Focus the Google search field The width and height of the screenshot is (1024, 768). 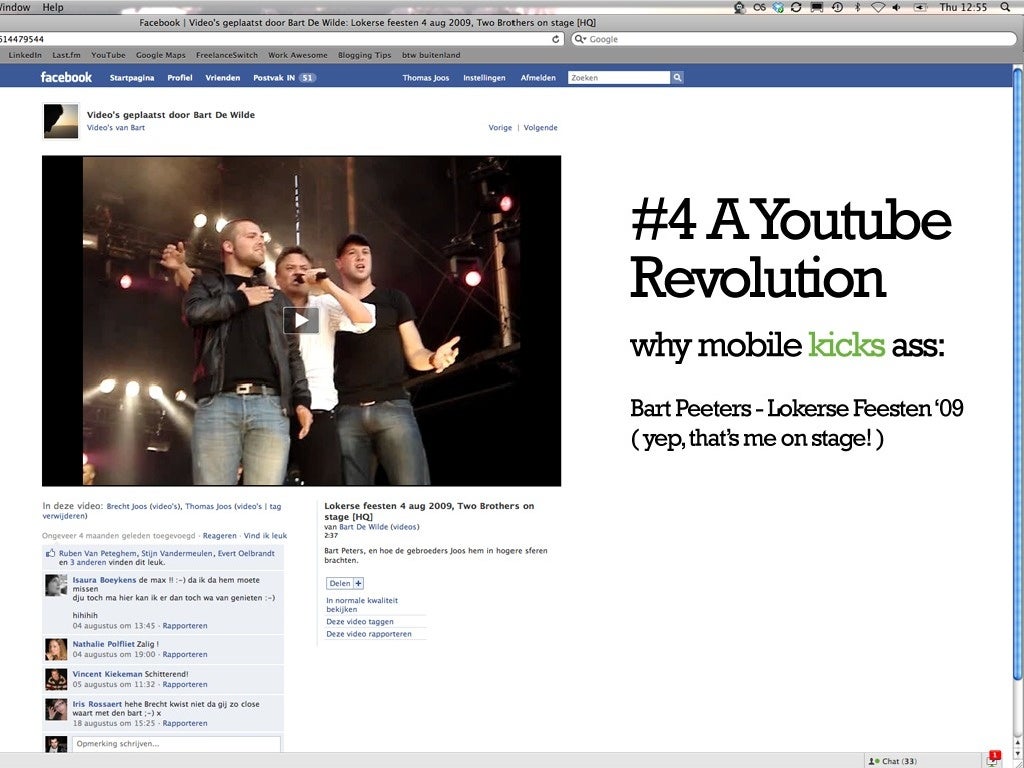pos(793,39)
